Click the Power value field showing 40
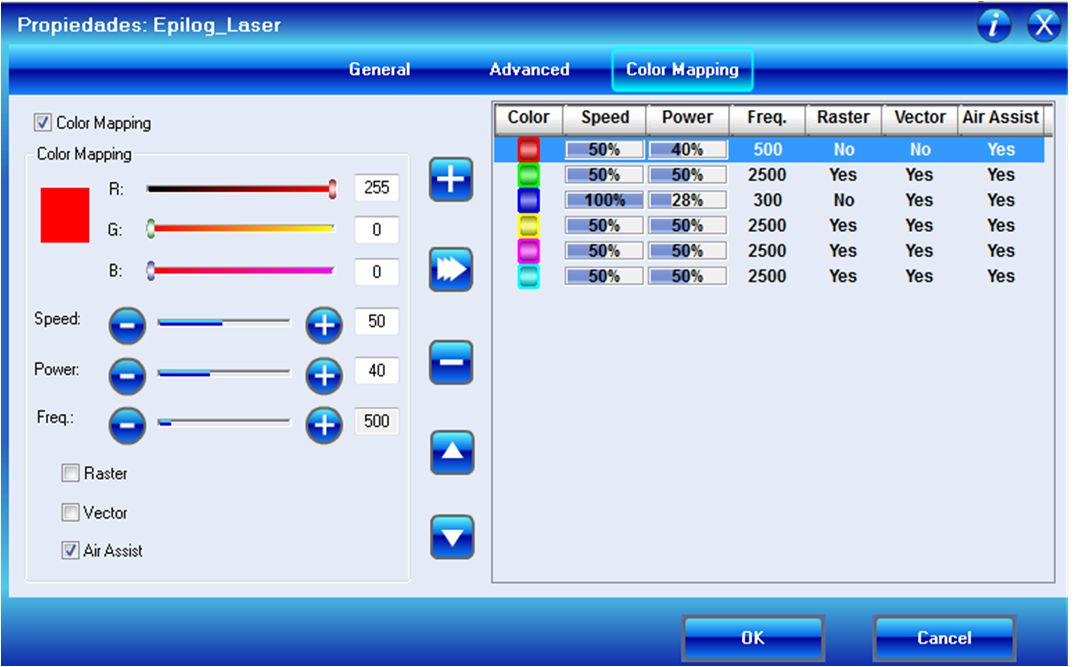 coord(376,370)
